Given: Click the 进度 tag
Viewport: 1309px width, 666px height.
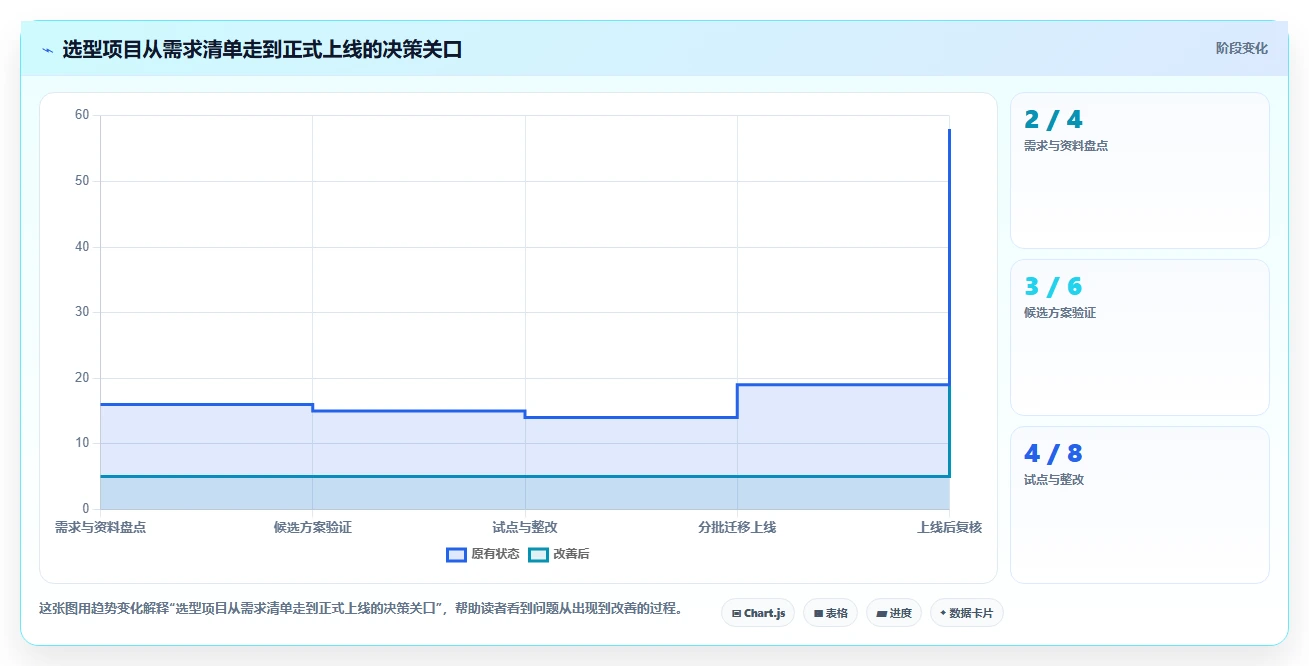Looking at the screenshot, I should click(x=894, y=613).
